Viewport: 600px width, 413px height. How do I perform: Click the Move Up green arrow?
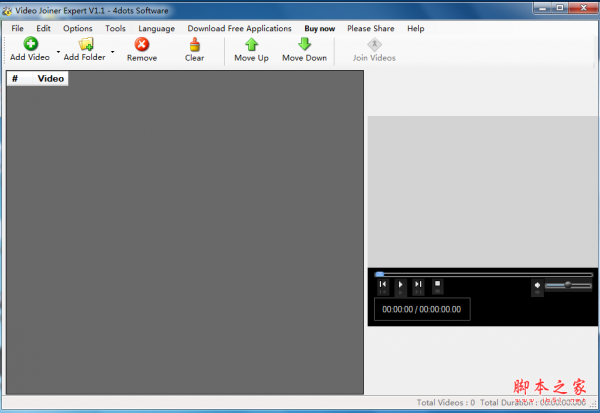click(x=251, y=44)
